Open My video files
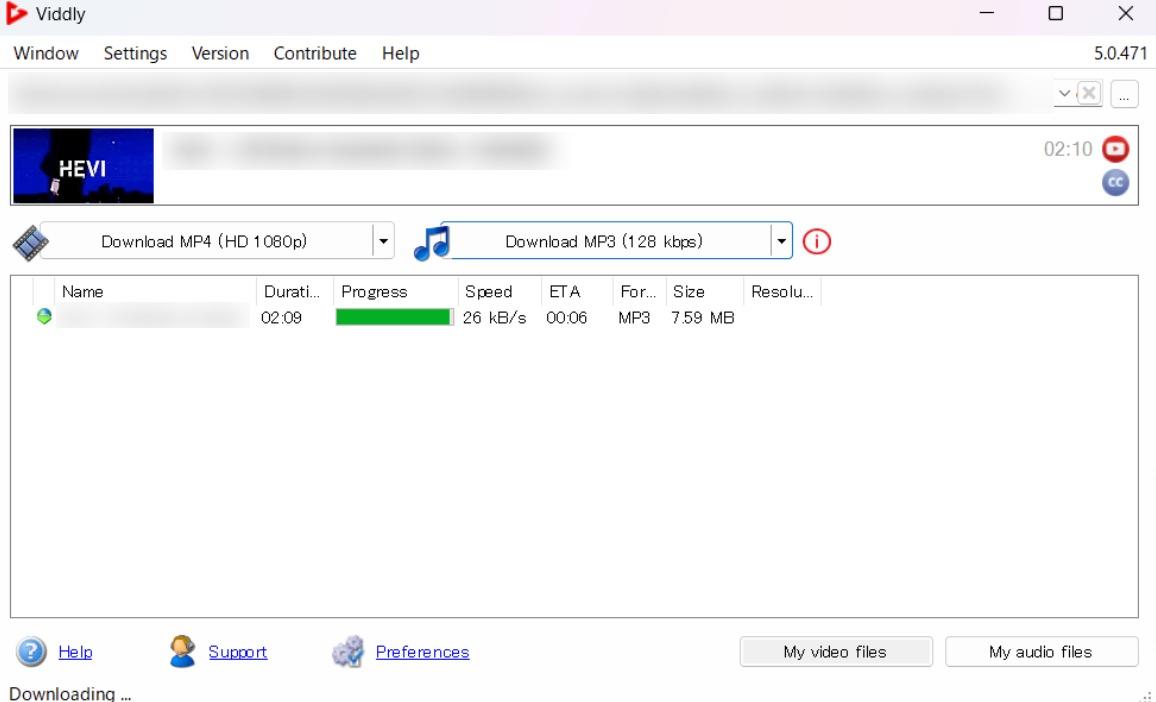Image resolution: width=1156 pixels, height=702 pixels. tap(835, 652)
